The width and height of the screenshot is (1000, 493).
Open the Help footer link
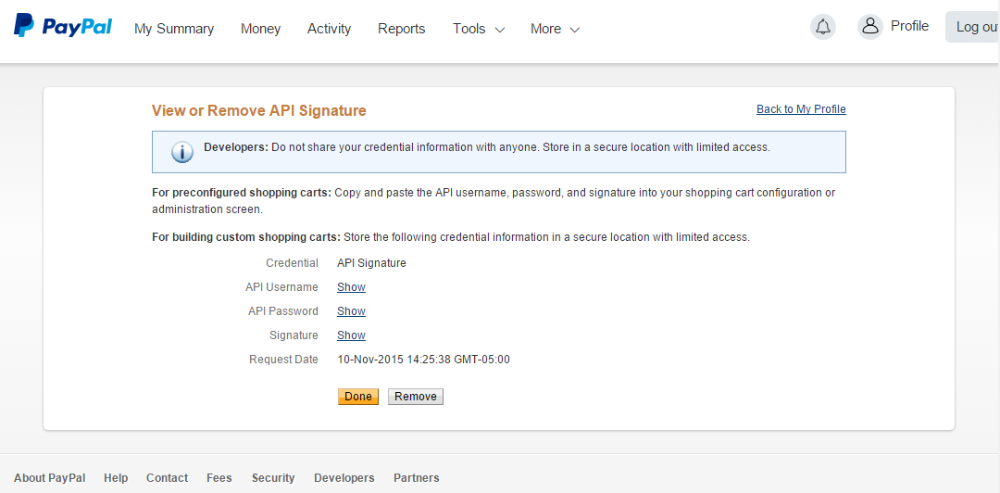(x=115, y=478)
